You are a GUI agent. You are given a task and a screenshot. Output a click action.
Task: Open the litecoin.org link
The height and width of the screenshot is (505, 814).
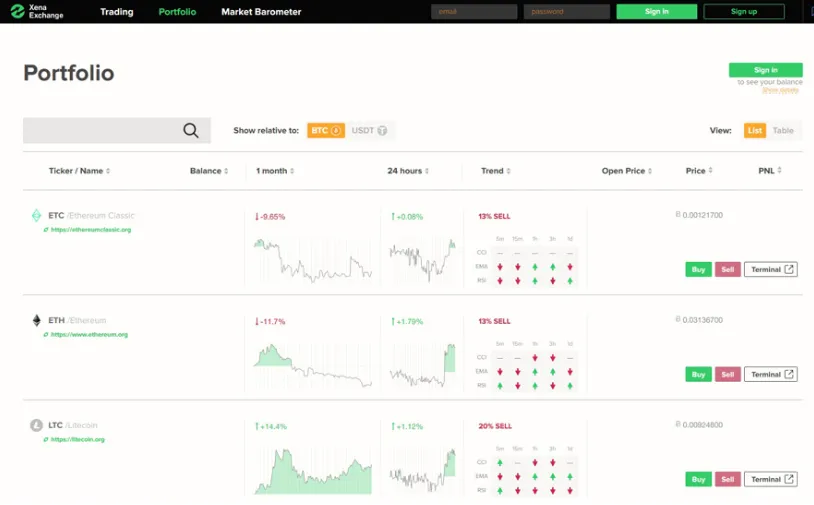[x=77, y=439]
